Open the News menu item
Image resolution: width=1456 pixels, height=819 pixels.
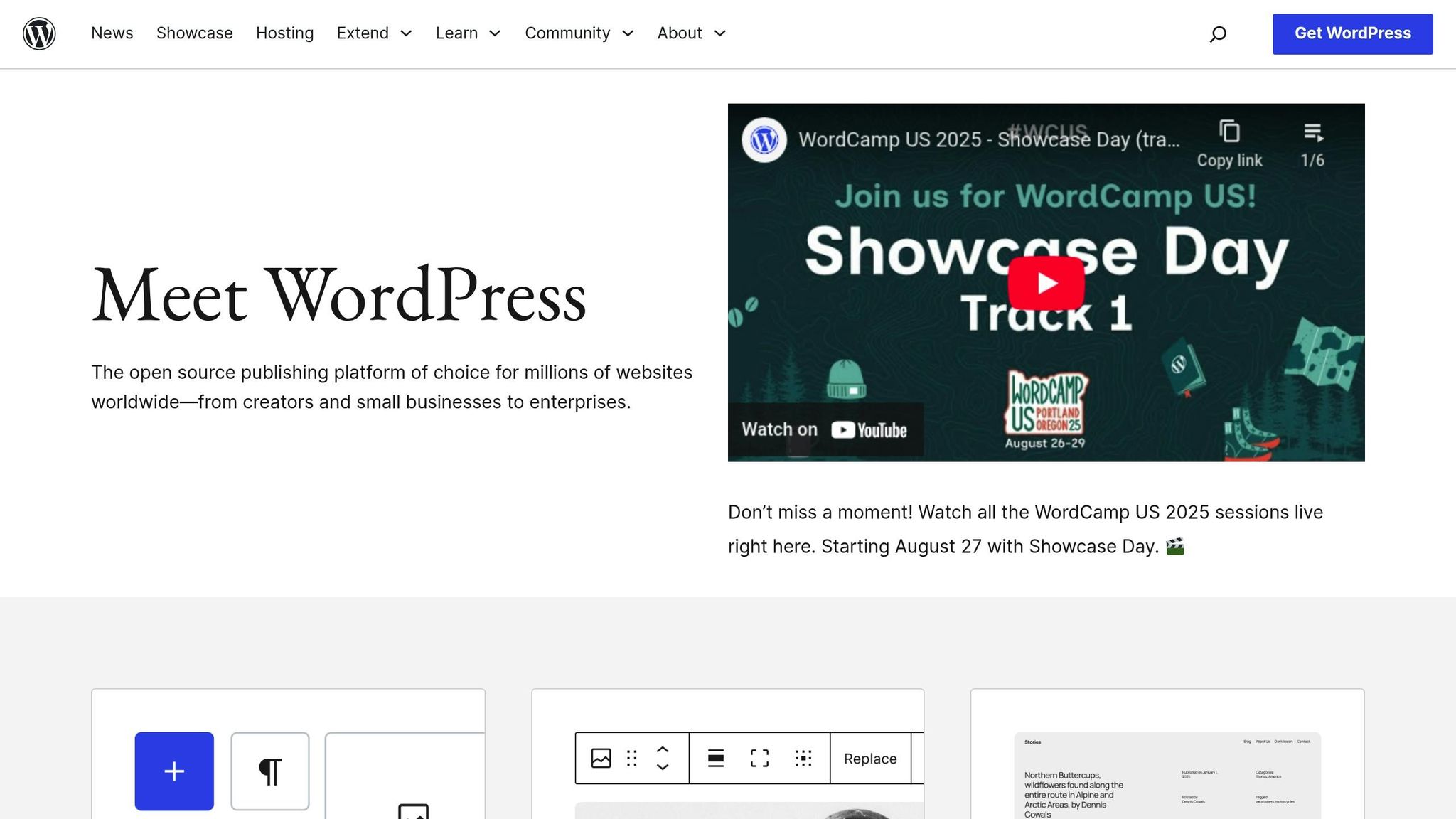tap(112, 33)
